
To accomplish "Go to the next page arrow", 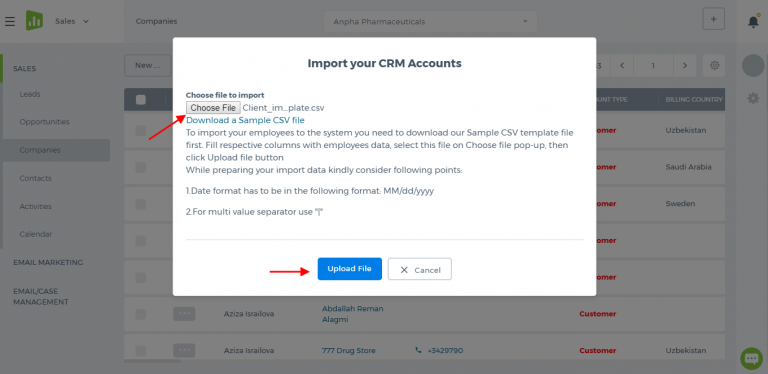I will click(x=685, y=66).
